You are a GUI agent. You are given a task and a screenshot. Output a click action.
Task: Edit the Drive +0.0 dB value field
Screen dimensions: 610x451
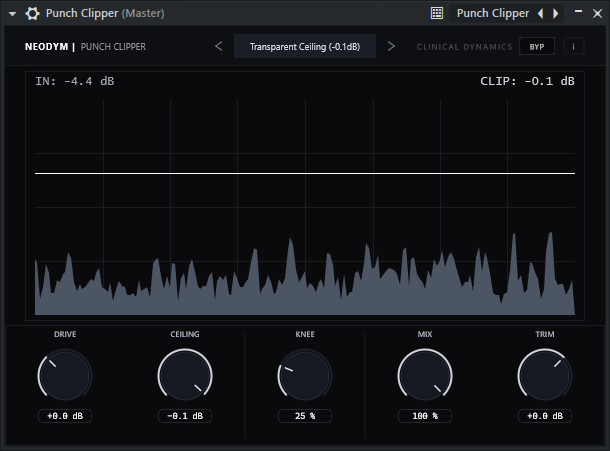(x=65, y=416)
